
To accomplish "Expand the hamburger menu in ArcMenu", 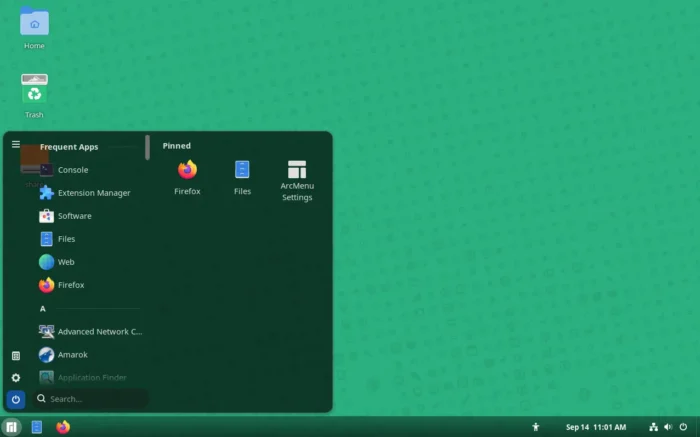I will [16, 144].
